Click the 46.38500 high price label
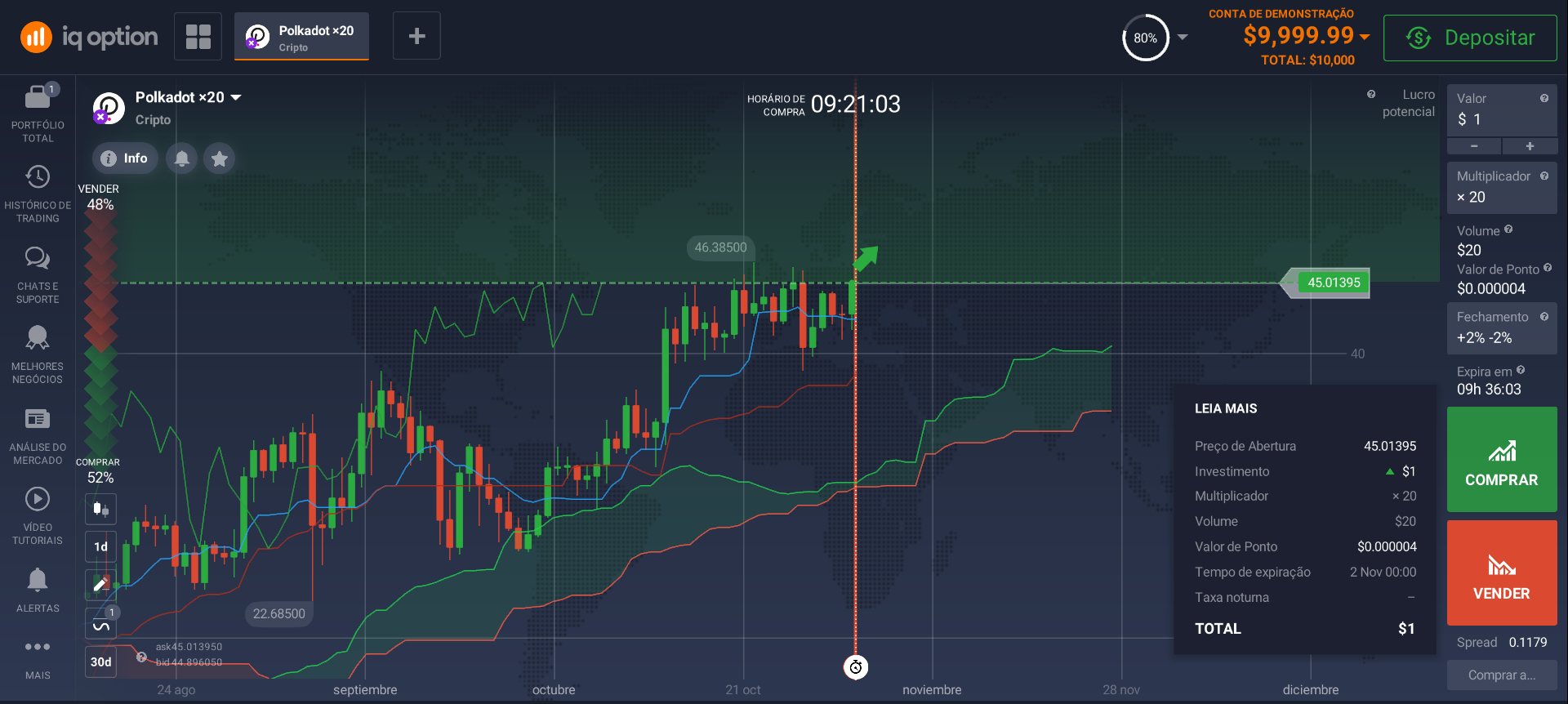Image resolution: width=1568 pixels, height=704 pixels. point(720,247)
